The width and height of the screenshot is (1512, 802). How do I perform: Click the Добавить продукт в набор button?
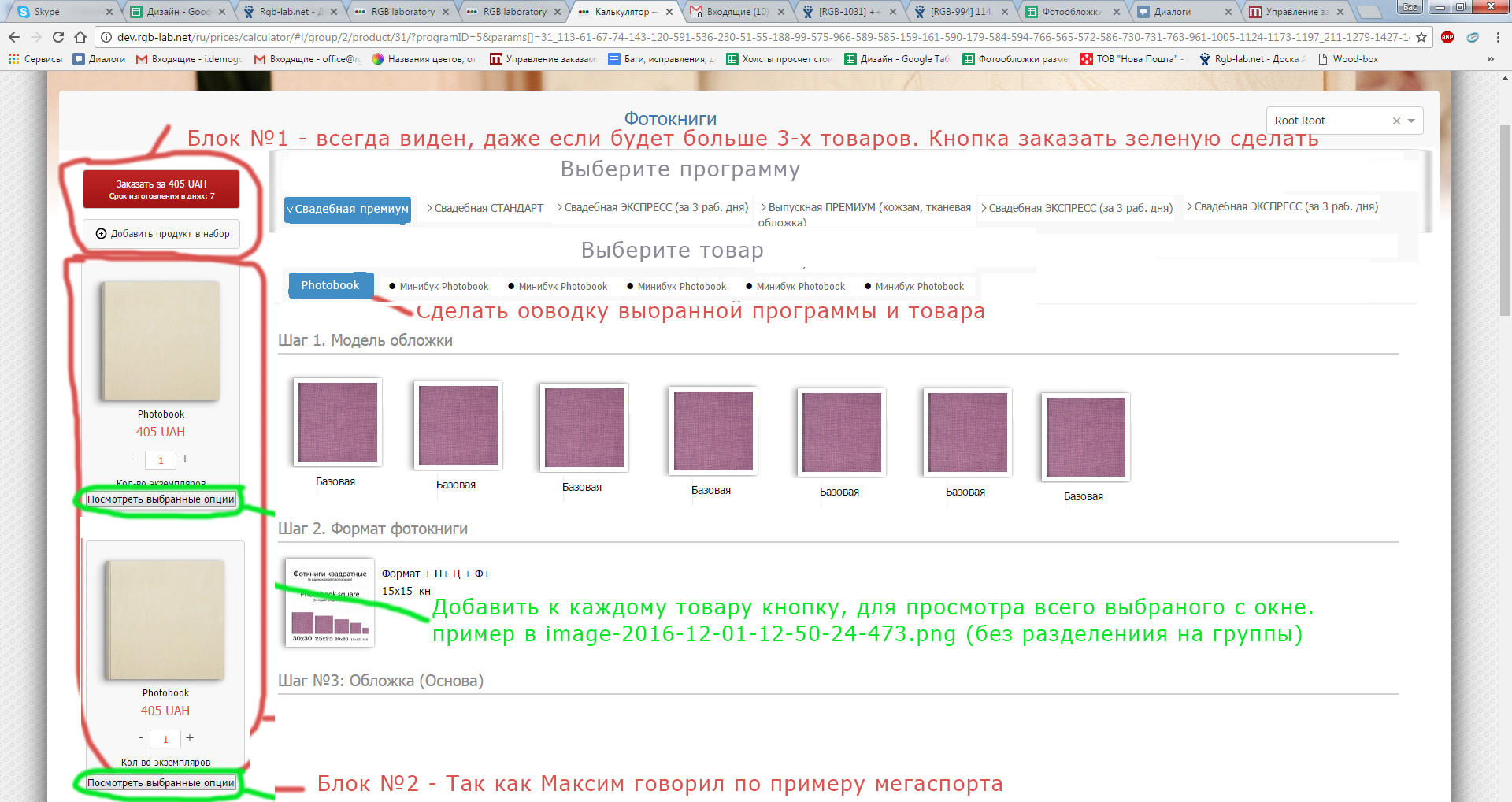tap(161, 234)
